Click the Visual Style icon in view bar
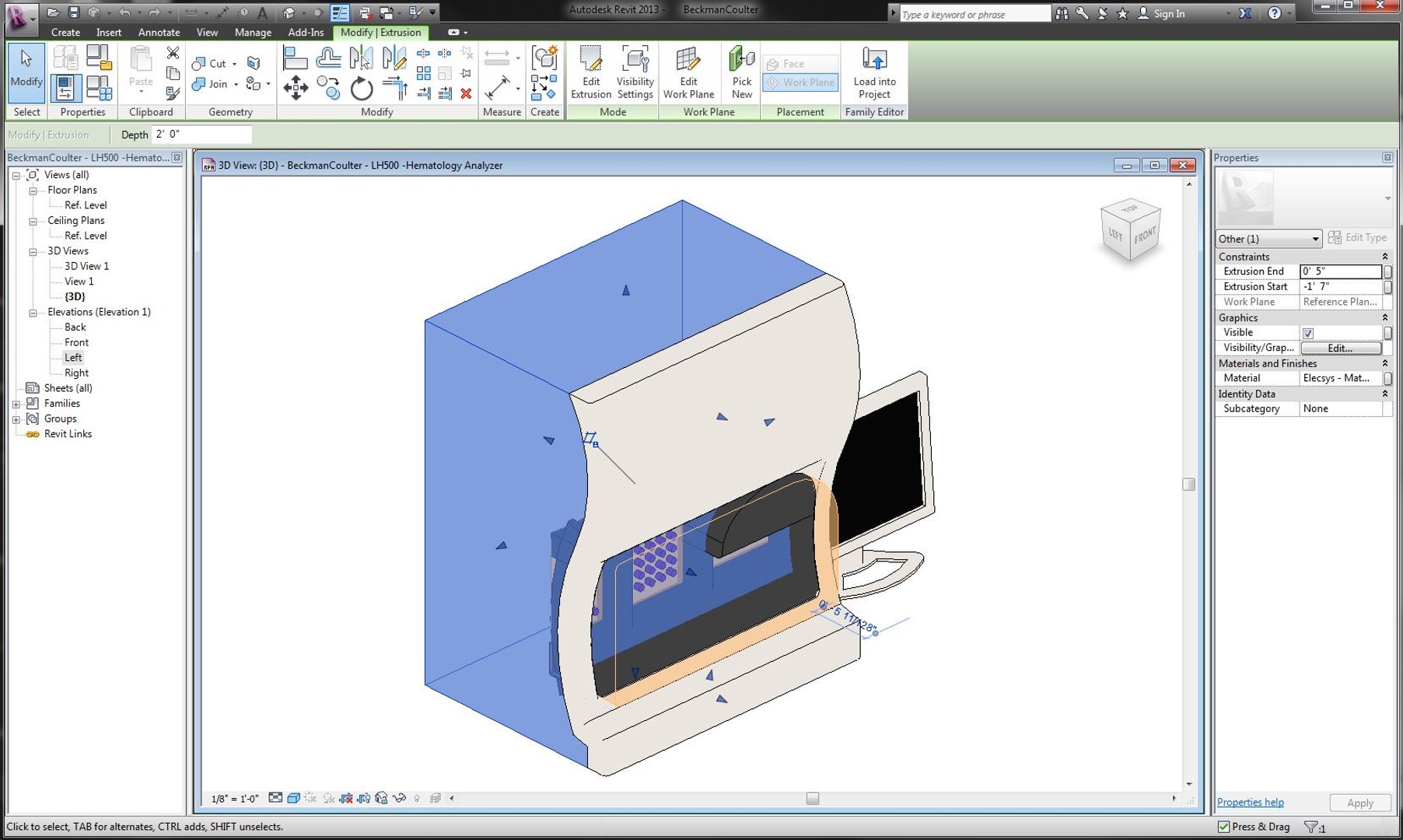This screenshot has height=840, width=1403. (294, 798)
